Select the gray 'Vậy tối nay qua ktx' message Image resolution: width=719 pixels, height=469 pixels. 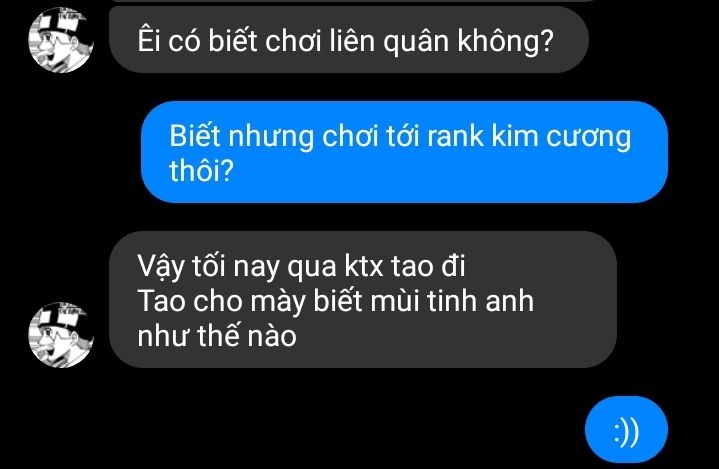[x=363, y=299]
